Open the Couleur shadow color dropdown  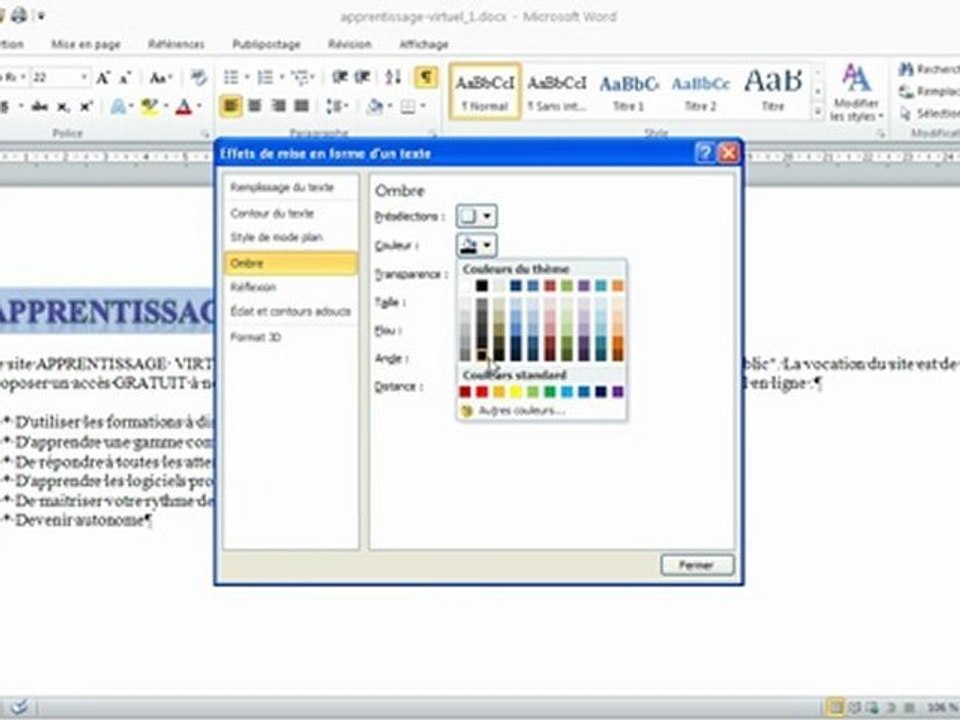[476, 246]
